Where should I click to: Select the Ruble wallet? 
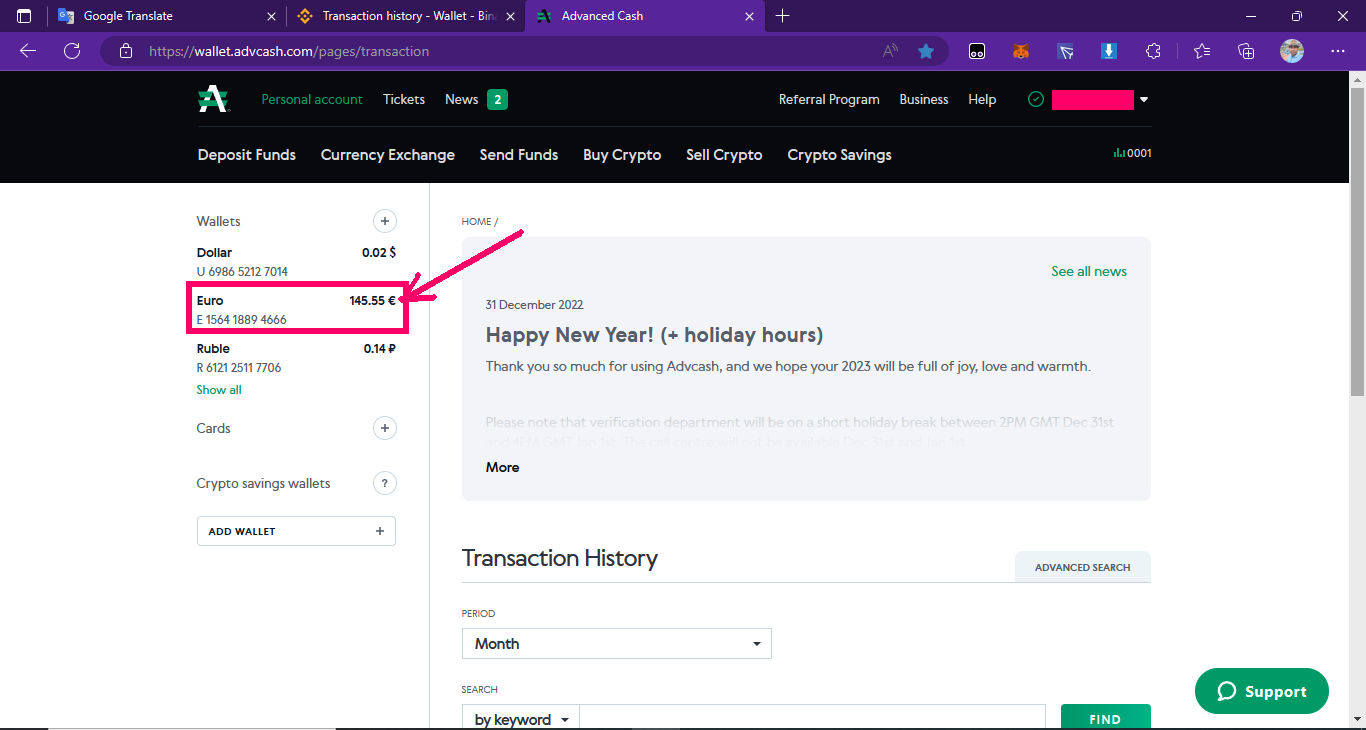point(296,358)
